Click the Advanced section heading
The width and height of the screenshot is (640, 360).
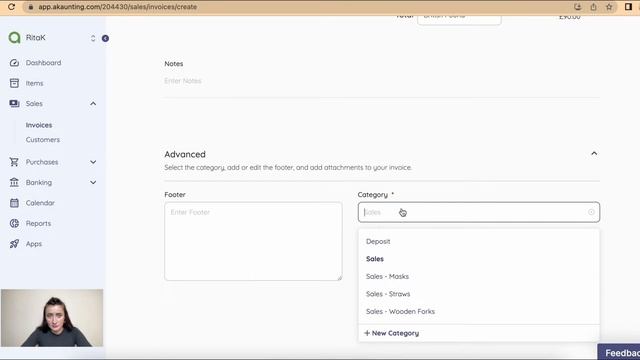(x=185, y=154)
